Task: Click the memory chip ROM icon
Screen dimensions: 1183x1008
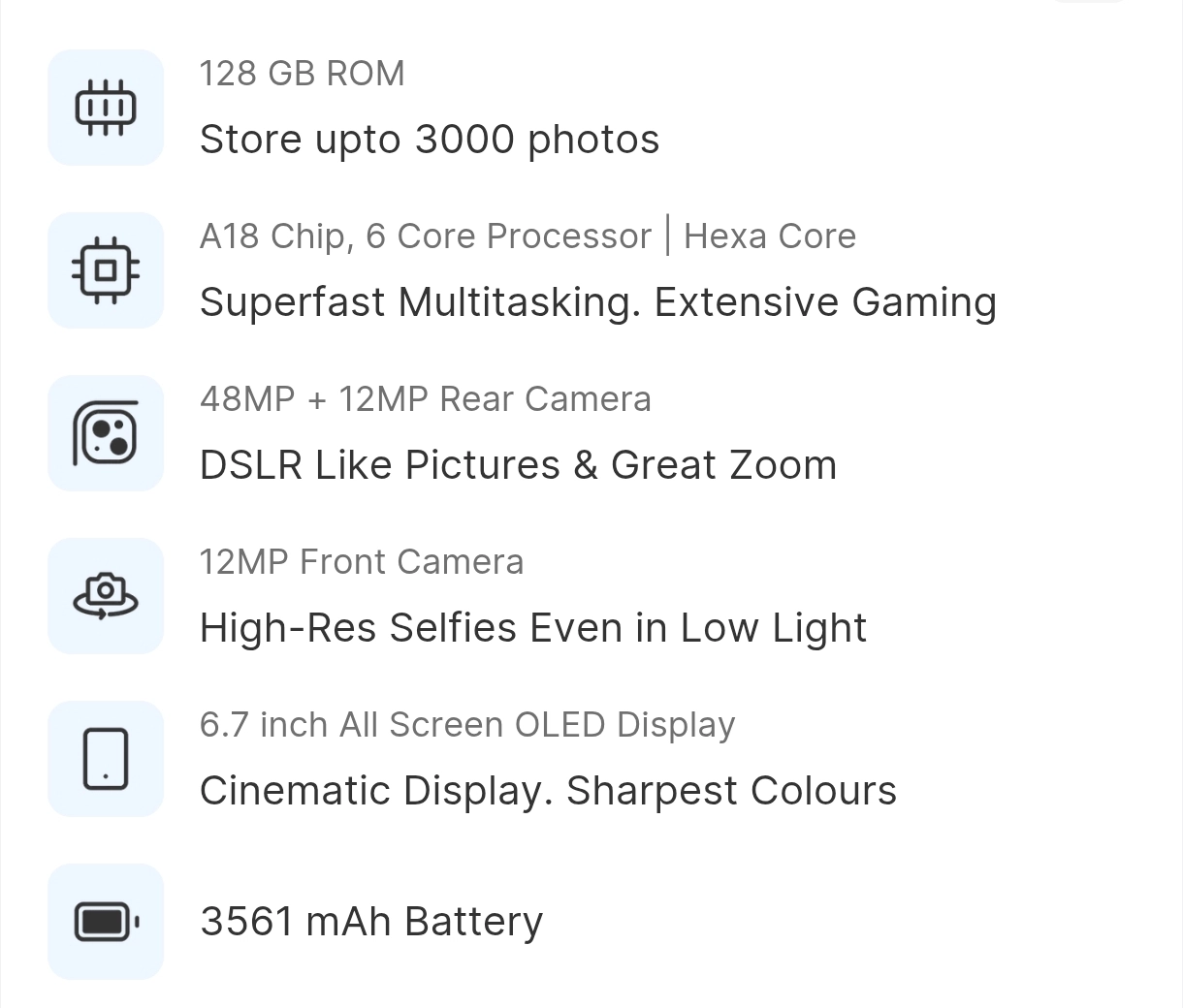Action: click(x=106, y=108)
